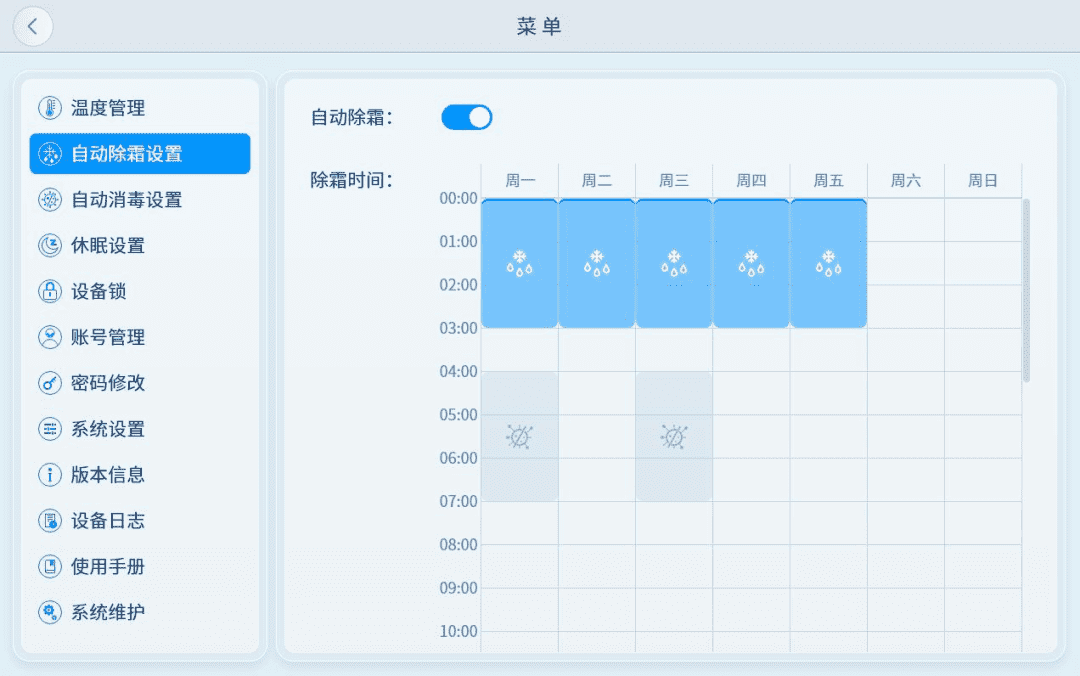Click Wednesday's gray disinfection block
This screenshot has width=1080, height=676.
tap(674, 437)
